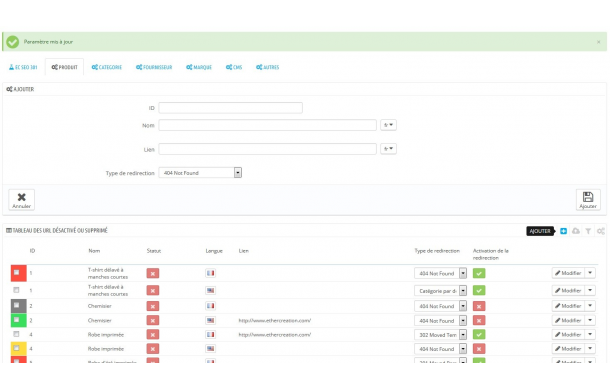Open the language dropdown beside Lien field
This screenshot has height=390, width=610.
pyautogui.click(x=388, y=149)
